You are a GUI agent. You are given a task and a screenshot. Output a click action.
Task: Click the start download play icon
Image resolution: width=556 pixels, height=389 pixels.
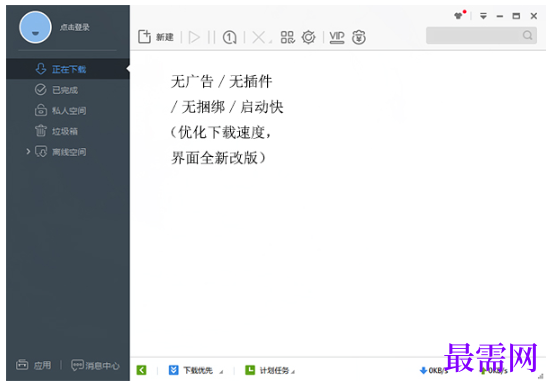coord(194,37)
